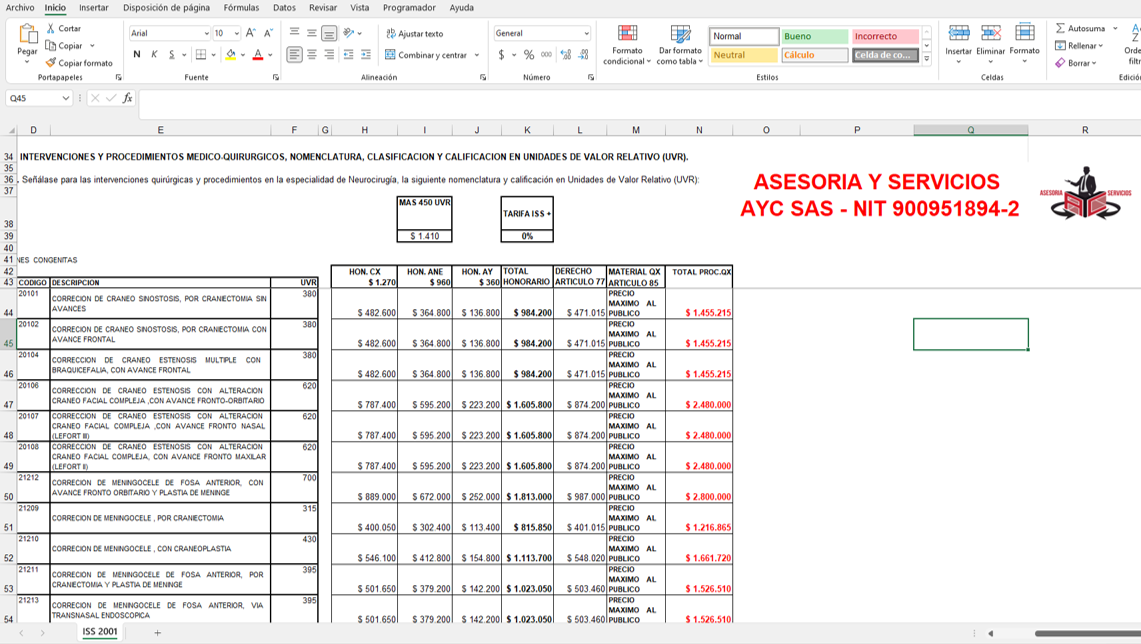The image size is (1141, 644).
Task: Apply italic with the K button
Action: [x=154, y=55]
